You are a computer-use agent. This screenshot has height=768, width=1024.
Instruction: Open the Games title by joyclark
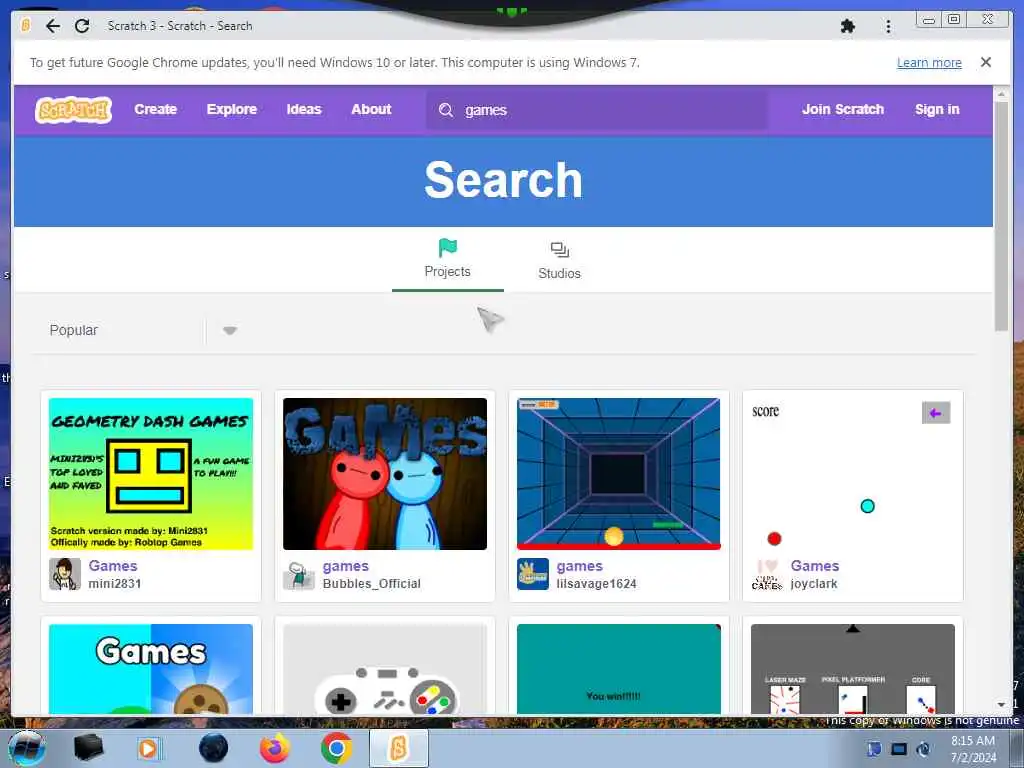click(x=814, y=566)
